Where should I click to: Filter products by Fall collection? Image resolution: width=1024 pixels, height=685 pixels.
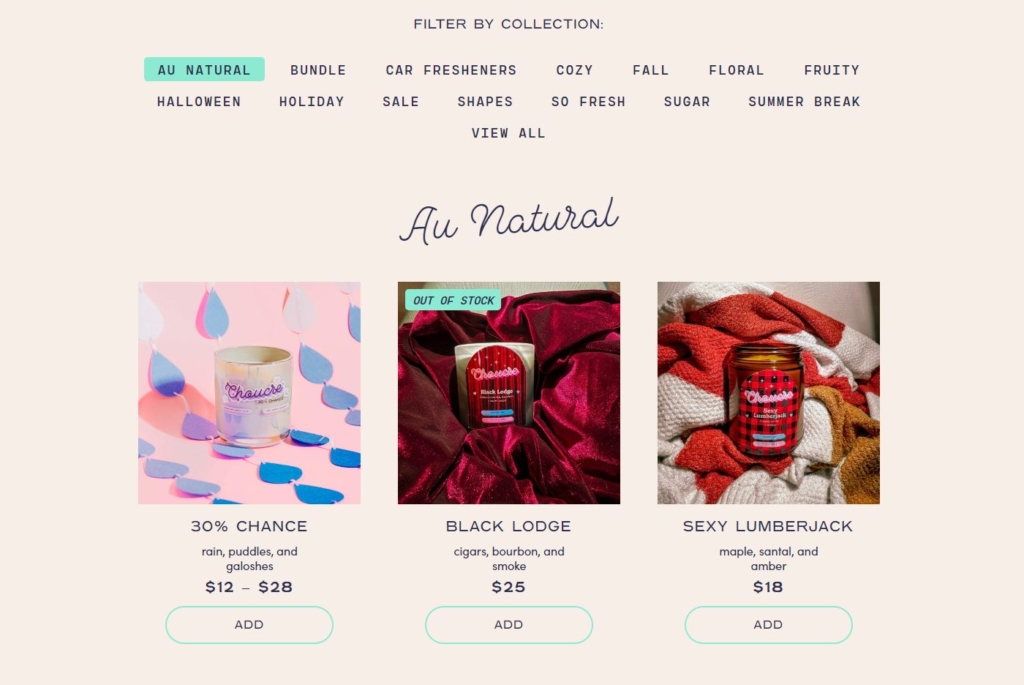651,70
